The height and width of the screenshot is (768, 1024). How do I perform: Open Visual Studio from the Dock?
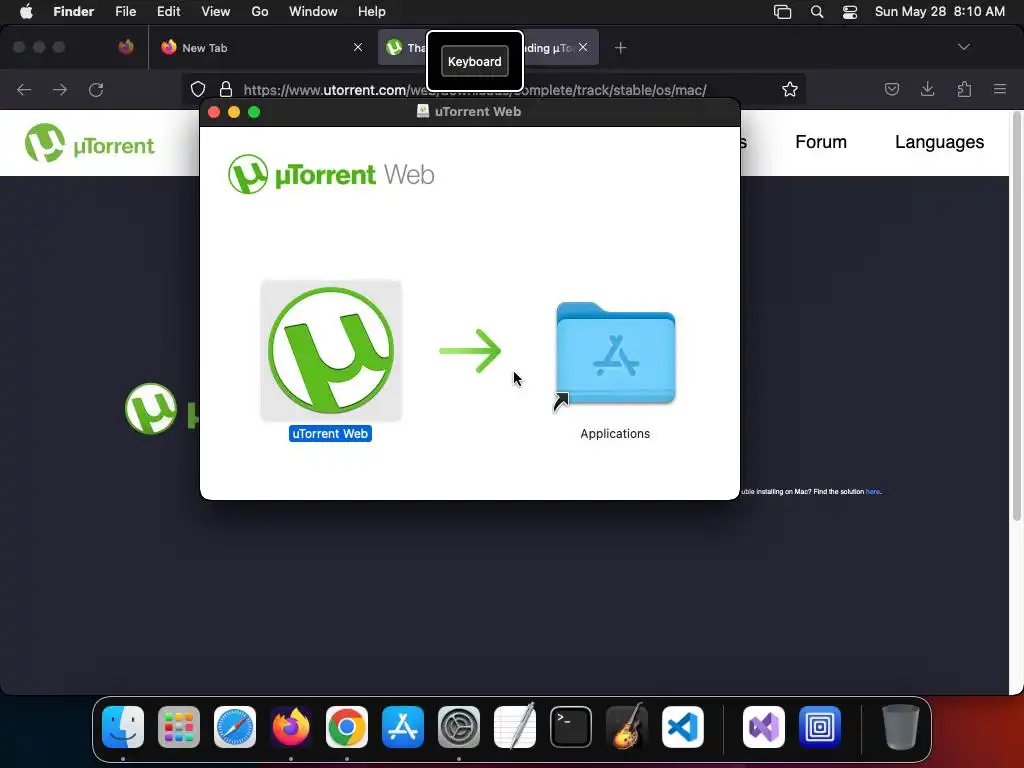[x=764, y=727]
